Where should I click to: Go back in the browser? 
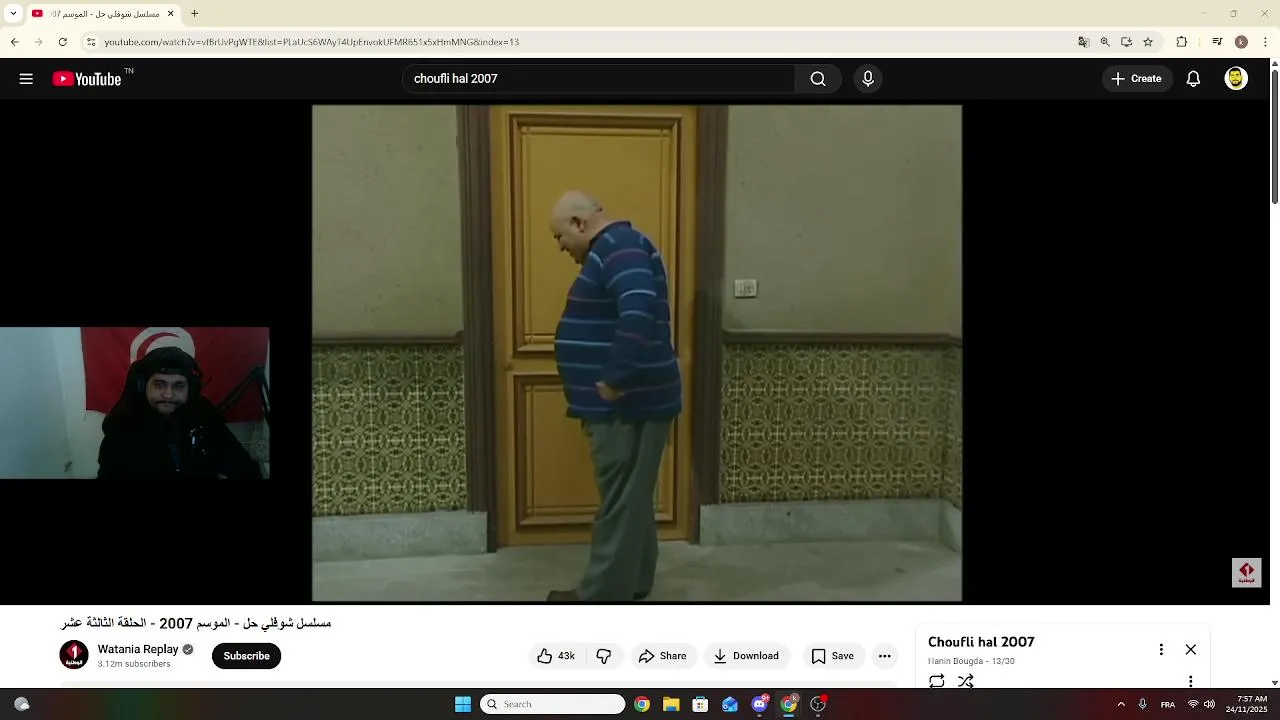15,42
